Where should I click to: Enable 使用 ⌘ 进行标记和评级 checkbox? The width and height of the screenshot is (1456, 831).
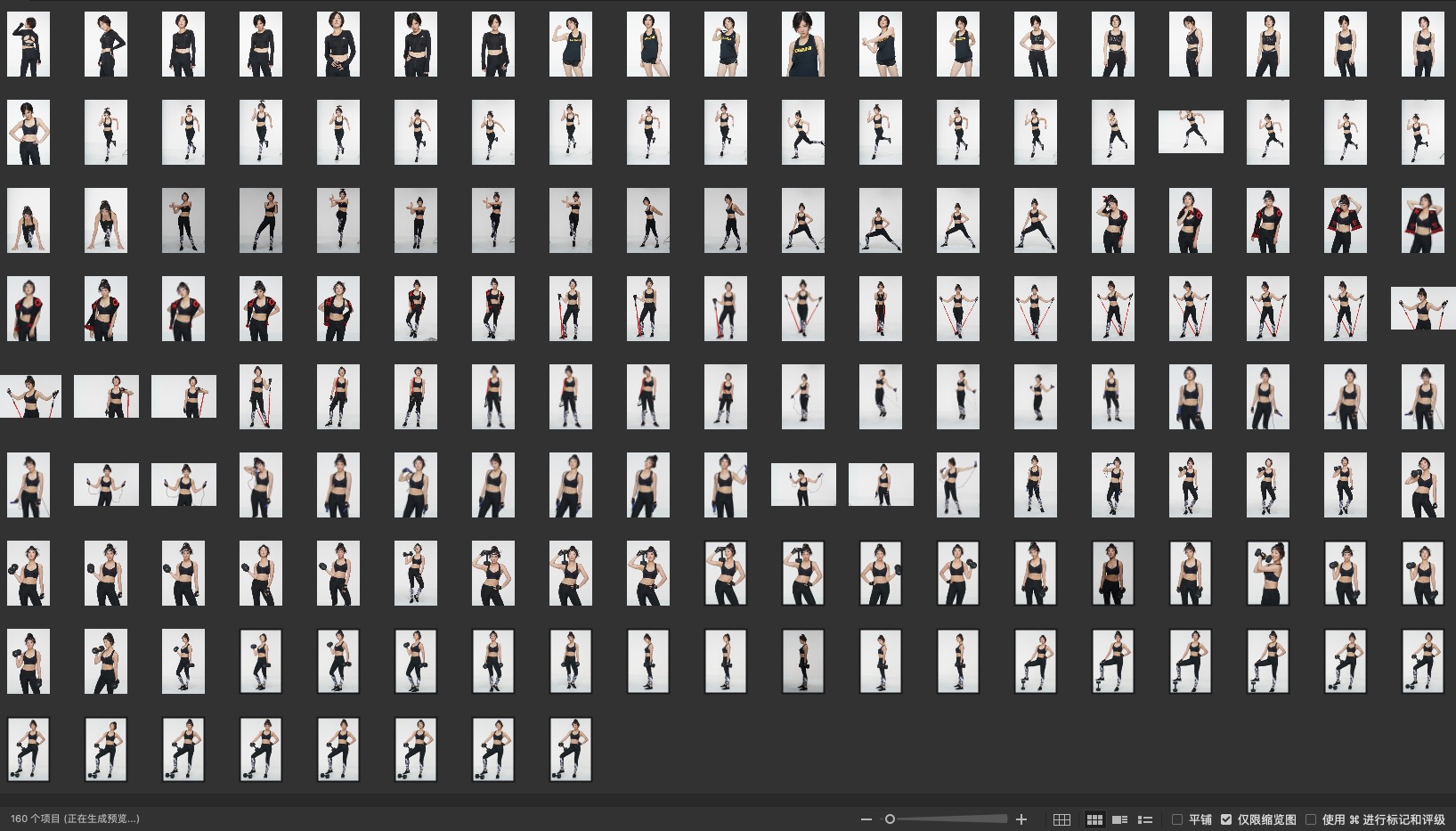[1311, 819]
